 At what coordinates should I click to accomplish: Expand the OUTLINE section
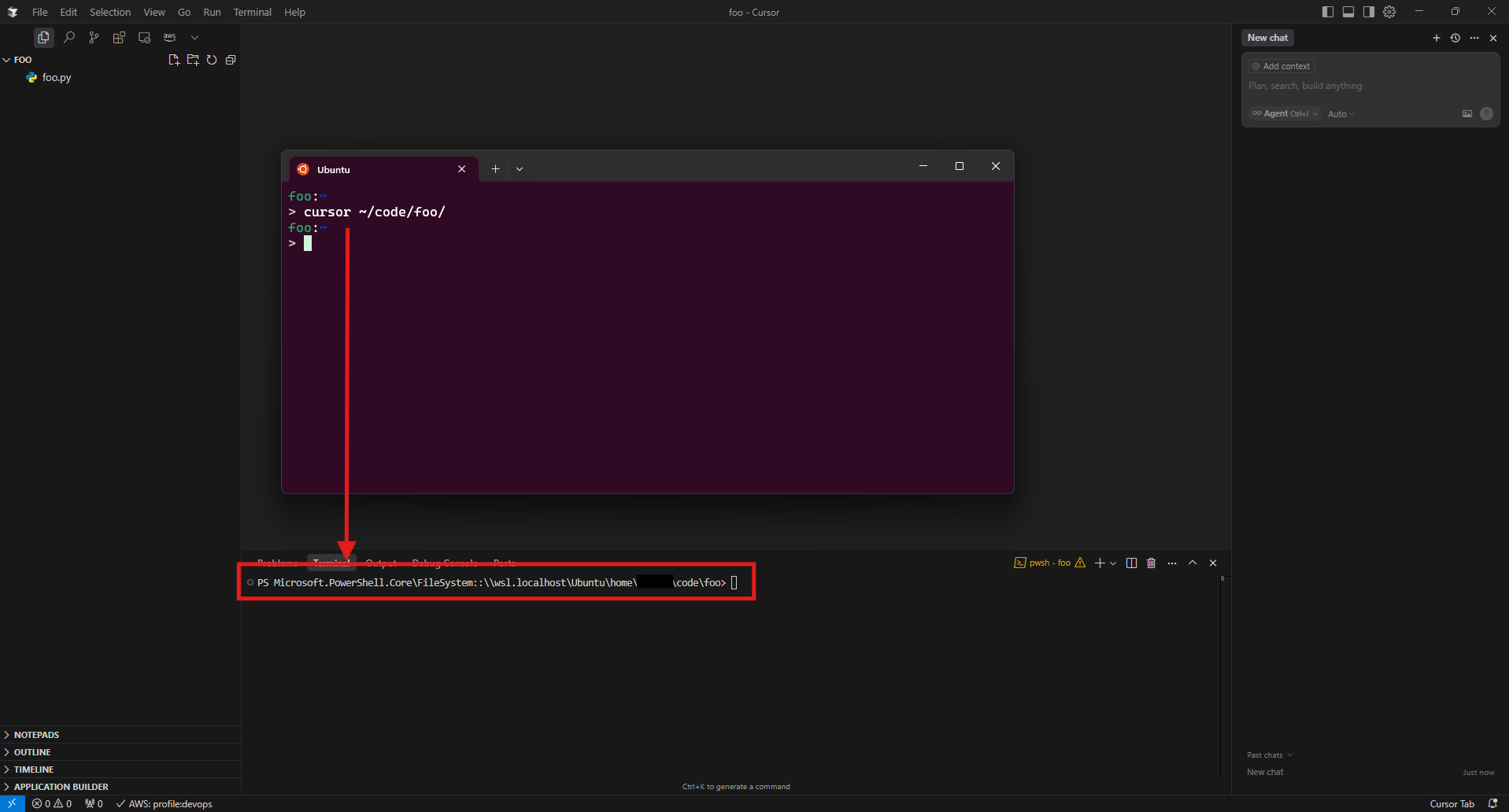point(120,752)
